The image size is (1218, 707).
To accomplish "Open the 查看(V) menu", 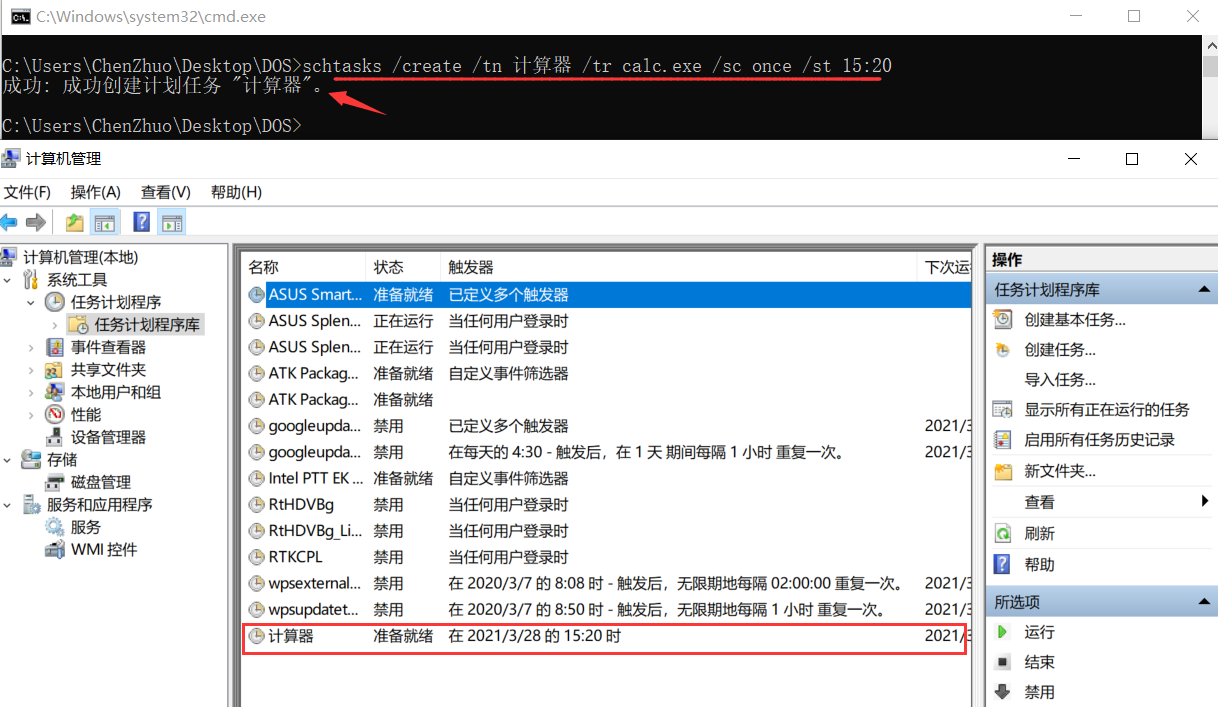I will (165, 192).
